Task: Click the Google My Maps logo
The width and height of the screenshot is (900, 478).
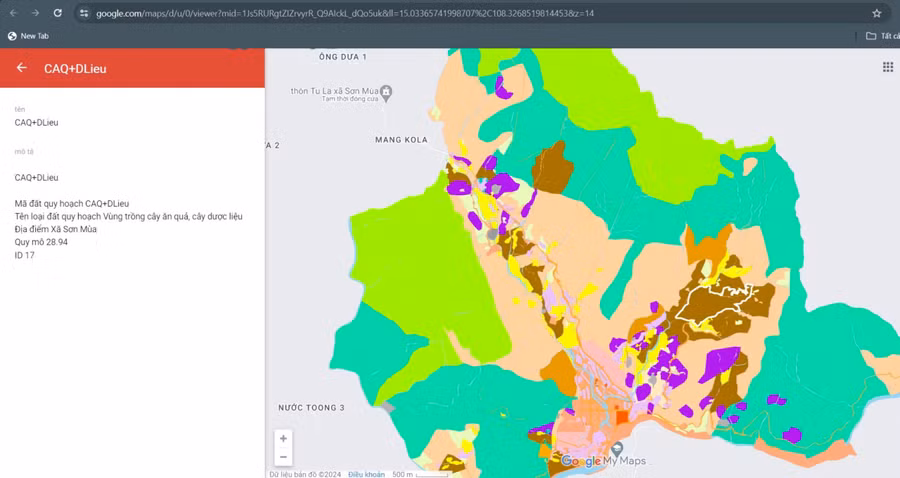Action: tap(603, 461)
